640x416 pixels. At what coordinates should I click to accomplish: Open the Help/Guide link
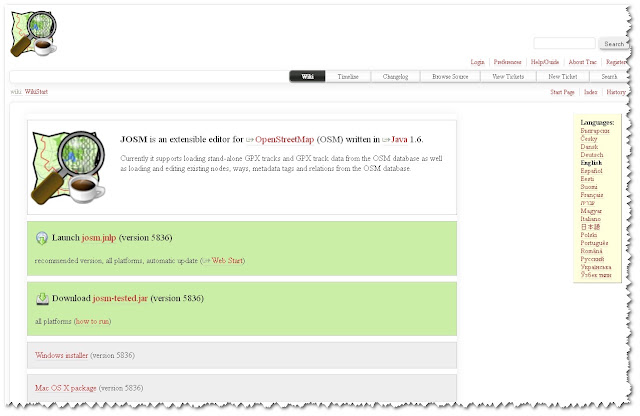click(x=544, y=62)
